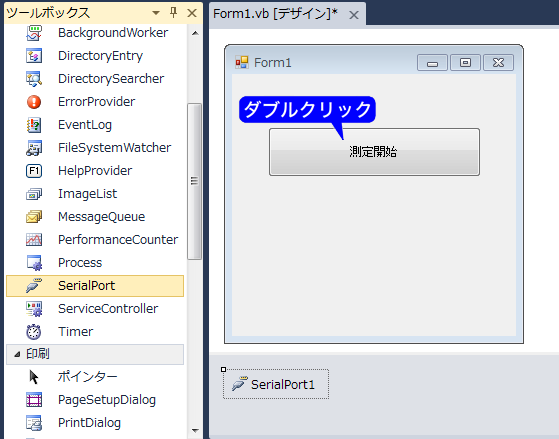Select the MessageQueue envelope icon
559x439 pixels.
(x=34, y=216)
